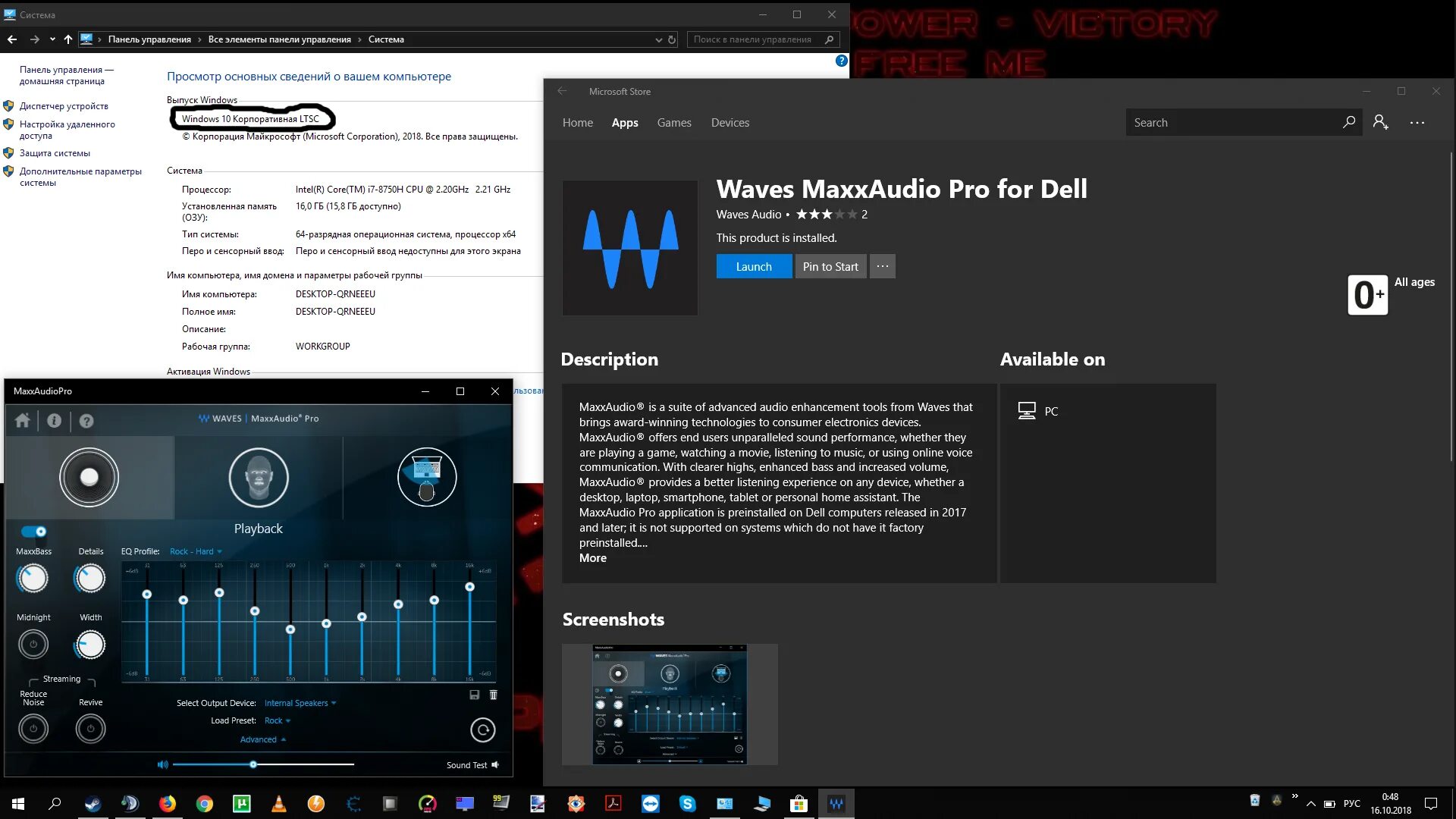Focus the Control Panel search box
This screenshot has height=819, width=1456.
[x=764, y=39]
